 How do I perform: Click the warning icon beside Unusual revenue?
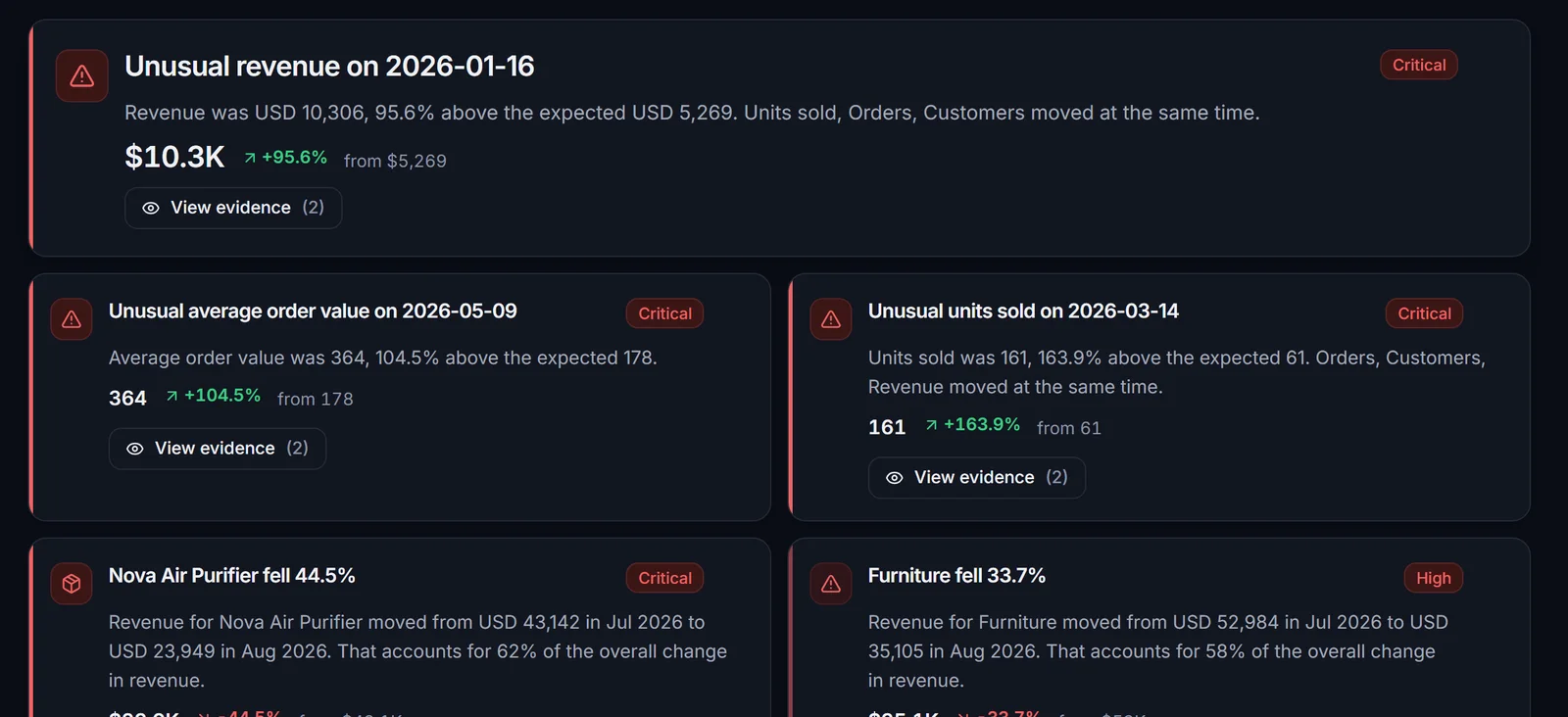[82, 76]
